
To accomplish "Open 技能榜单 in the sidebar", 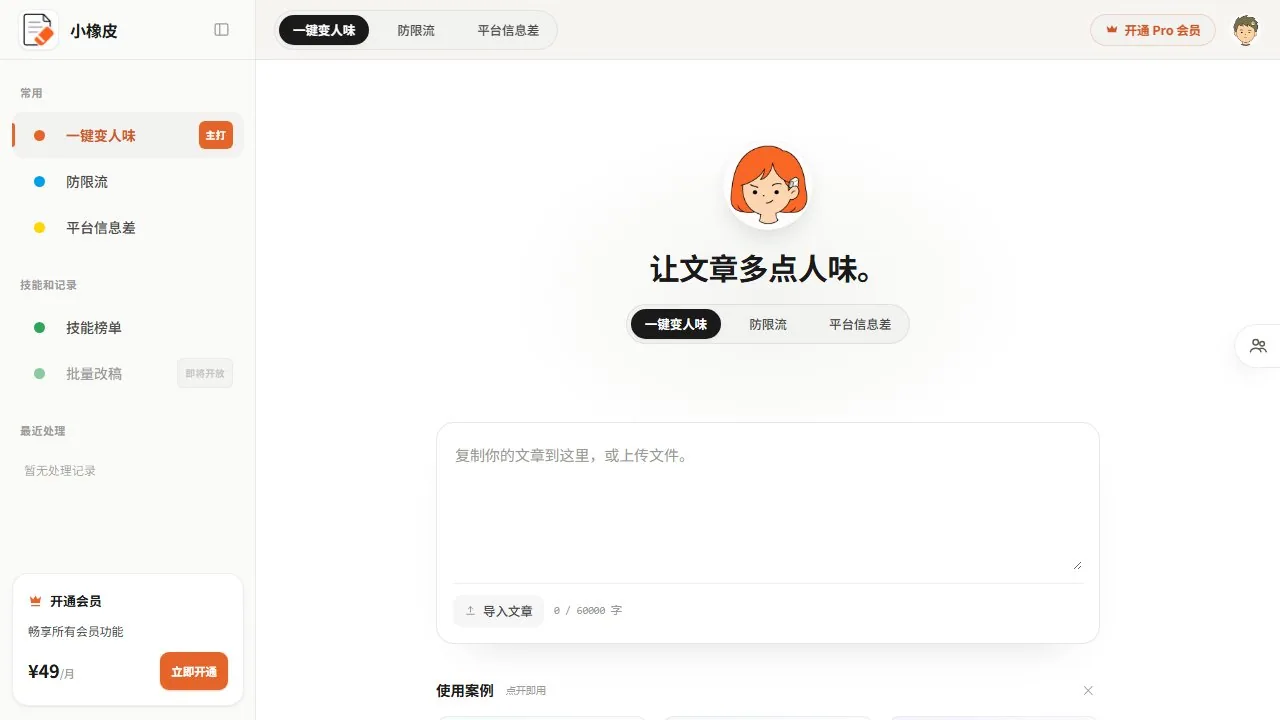I will (128, 328).
